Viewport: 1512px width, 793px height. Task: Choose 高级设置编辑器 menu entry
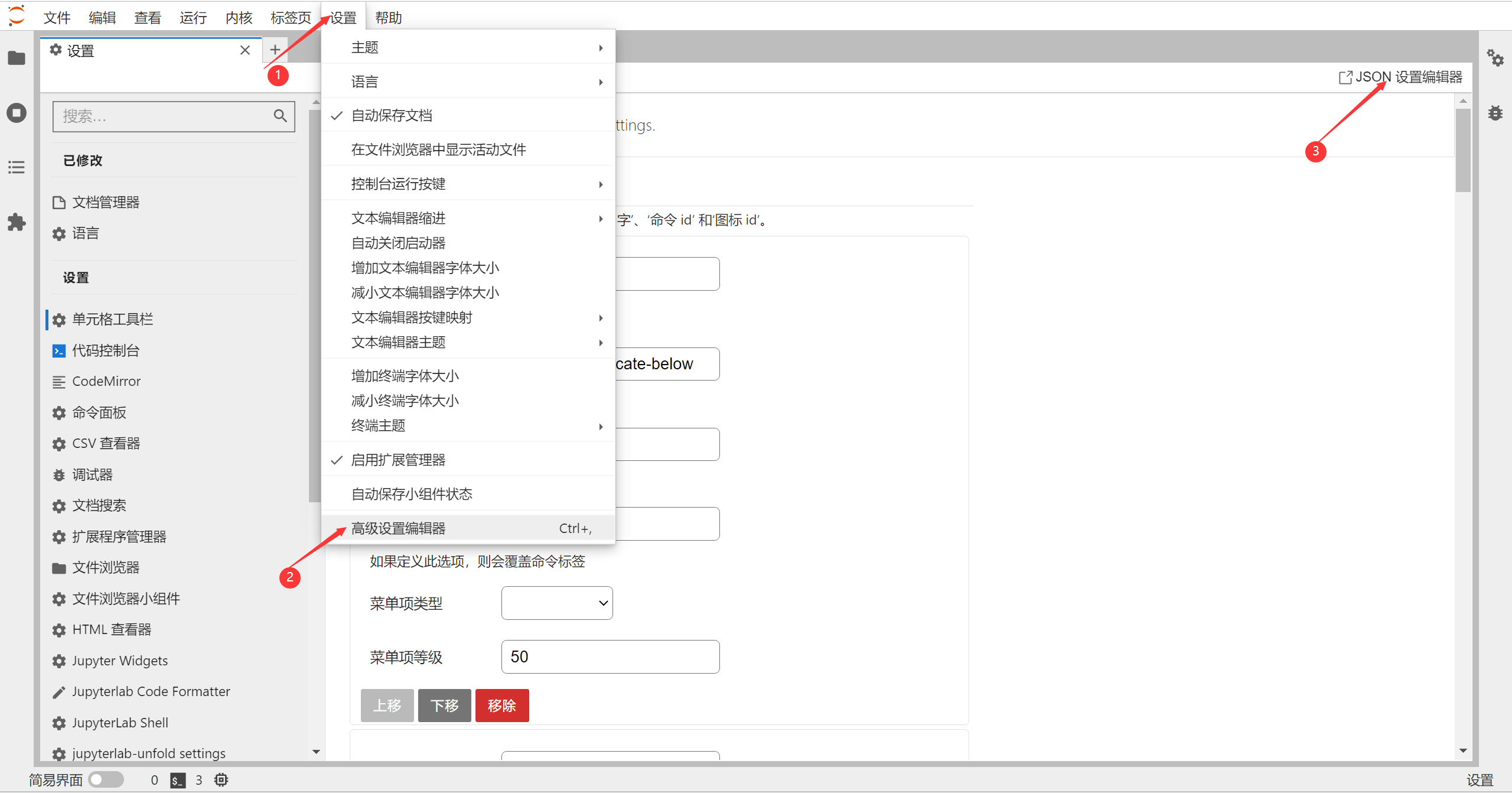(x=468, y=528)
